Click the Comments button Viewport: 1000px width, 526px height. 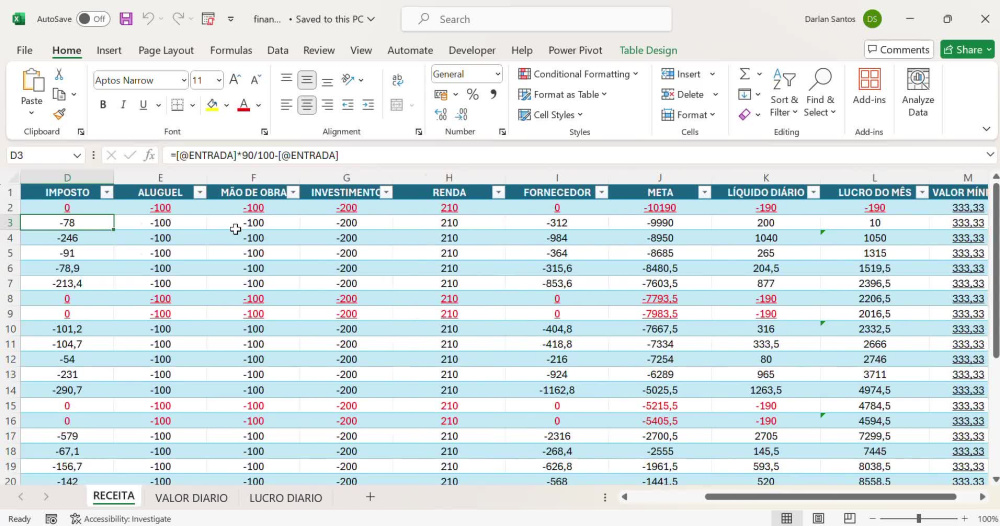point(899,50)
